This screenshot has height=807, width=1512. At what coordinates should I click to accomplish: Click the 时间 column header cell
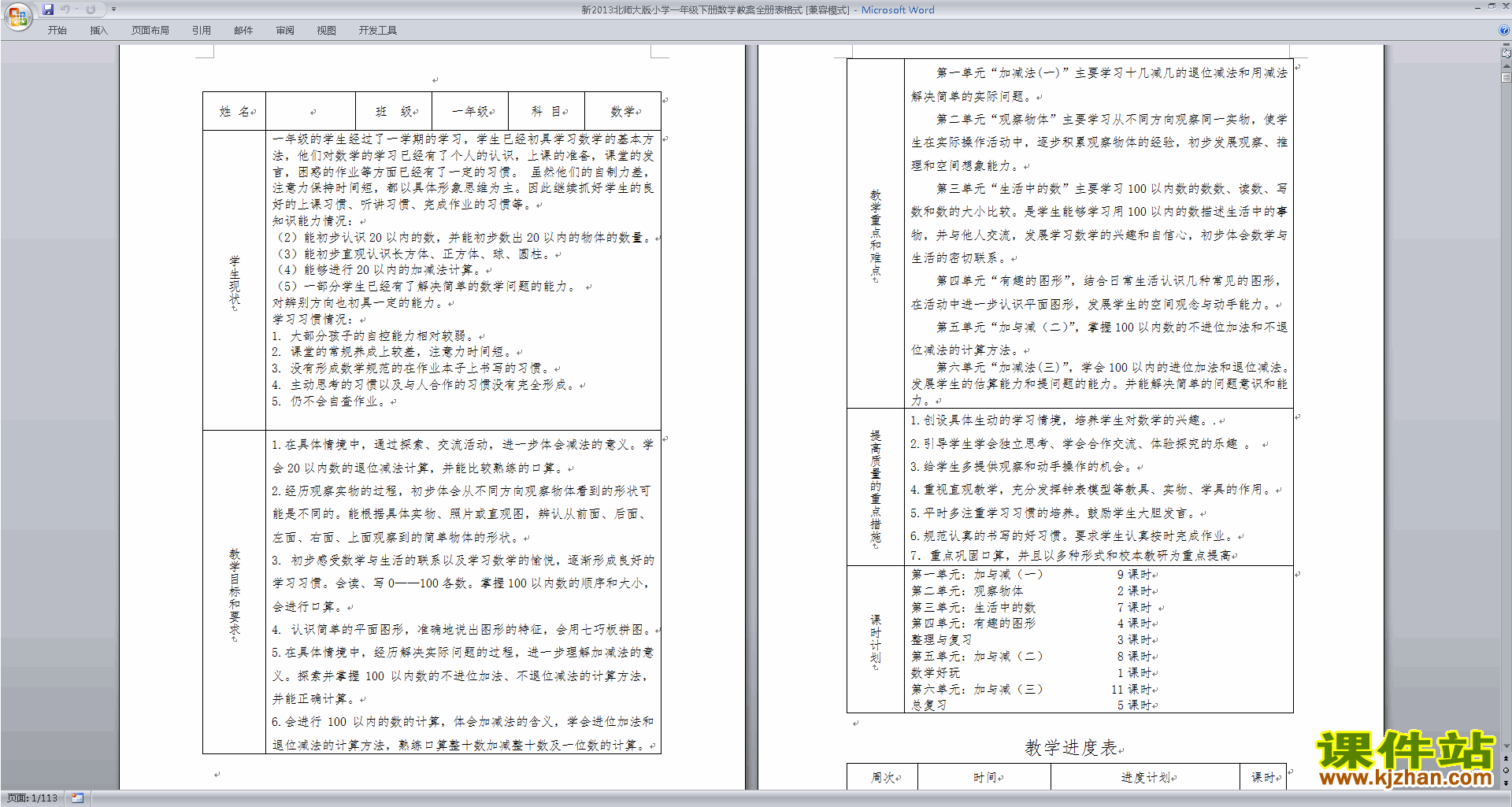click(x=984, y=777)
